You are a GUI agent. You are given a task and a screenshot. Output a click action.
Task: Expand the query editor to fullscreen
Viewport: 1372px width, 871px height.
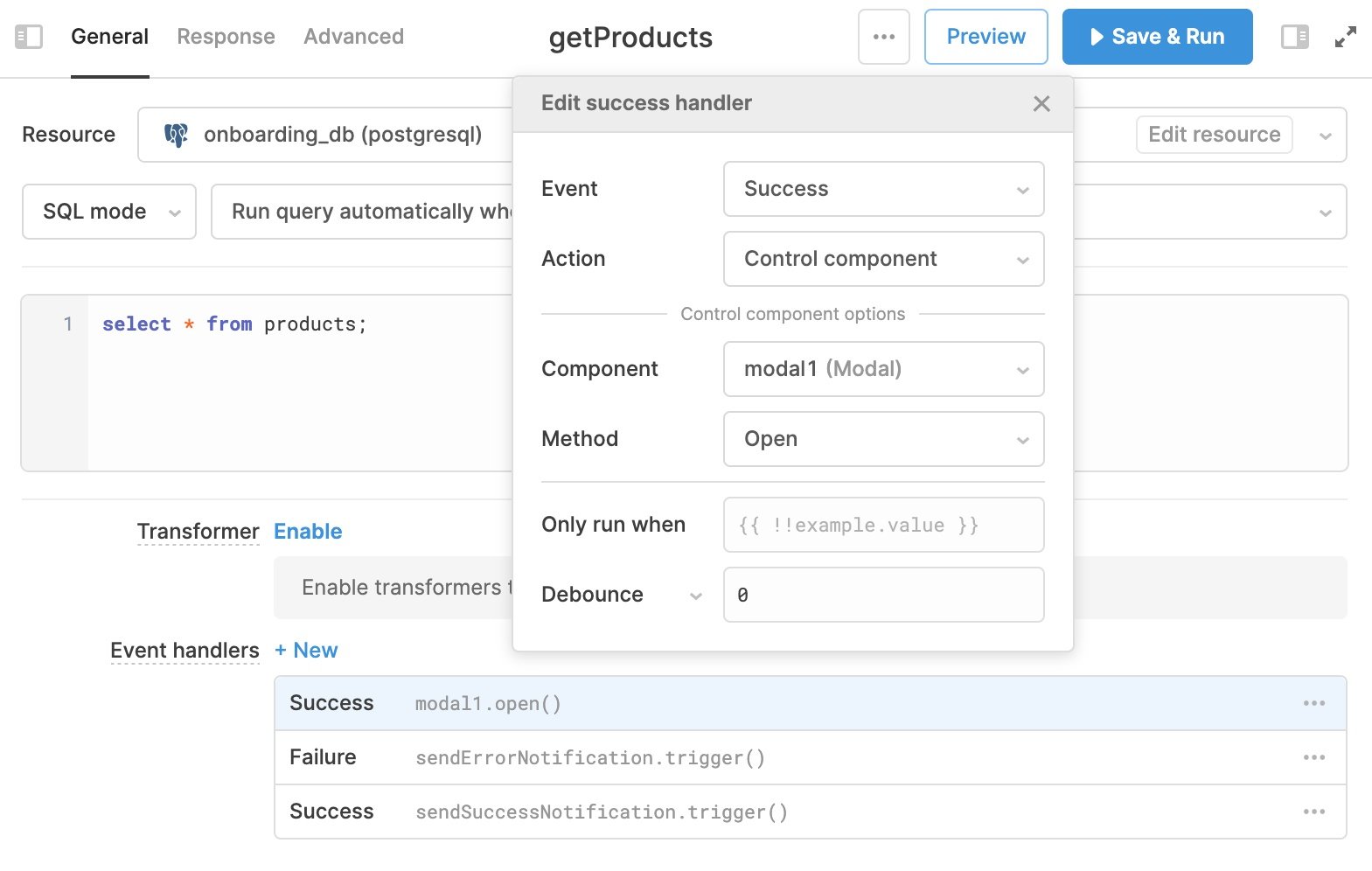1345,37
